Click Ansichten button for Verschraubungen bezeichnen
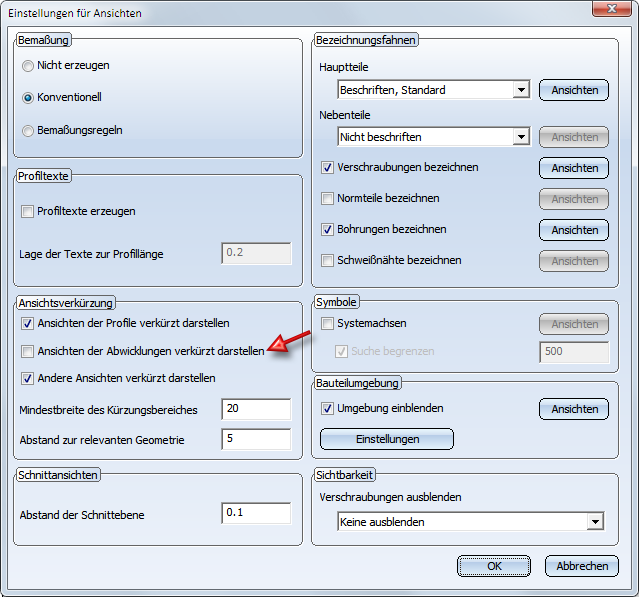This screenshot has width=639, height=597. click(574, 168)
